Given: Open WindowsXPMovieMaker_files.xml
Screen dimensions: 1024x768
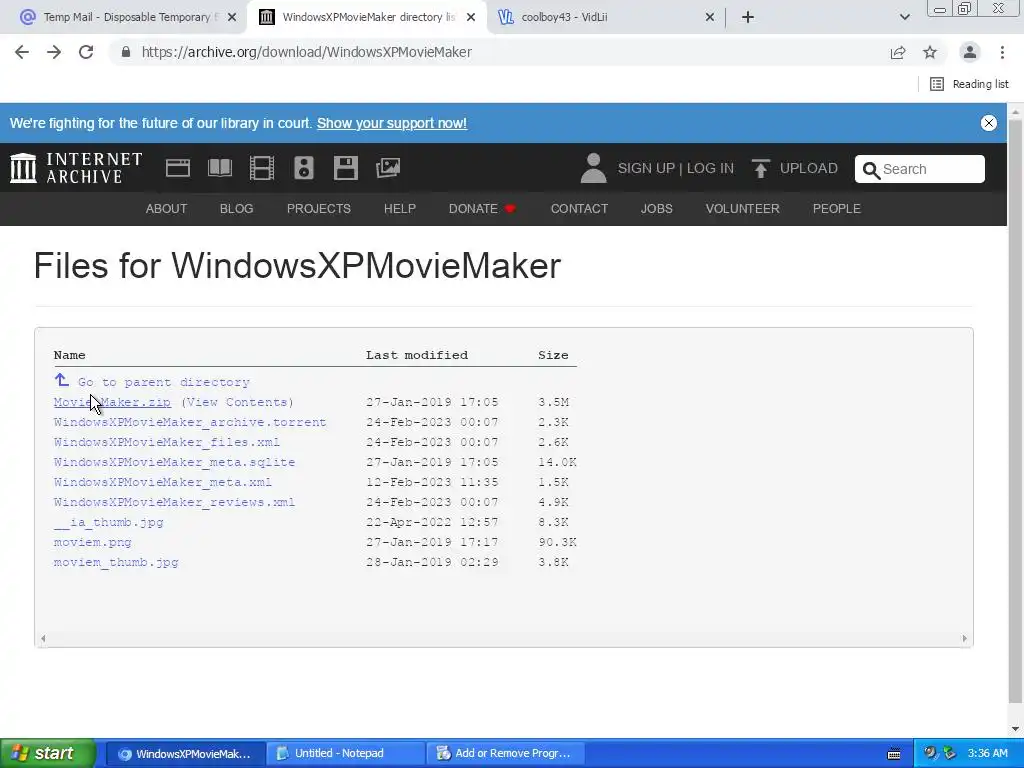Looking at the screenshot, I should tap(167, 442).
